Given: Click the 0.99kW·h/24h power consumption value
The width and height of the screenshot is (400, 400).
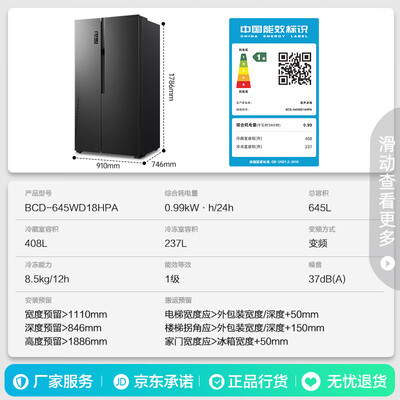Looking at the screenshot, I should pos(199,208).
